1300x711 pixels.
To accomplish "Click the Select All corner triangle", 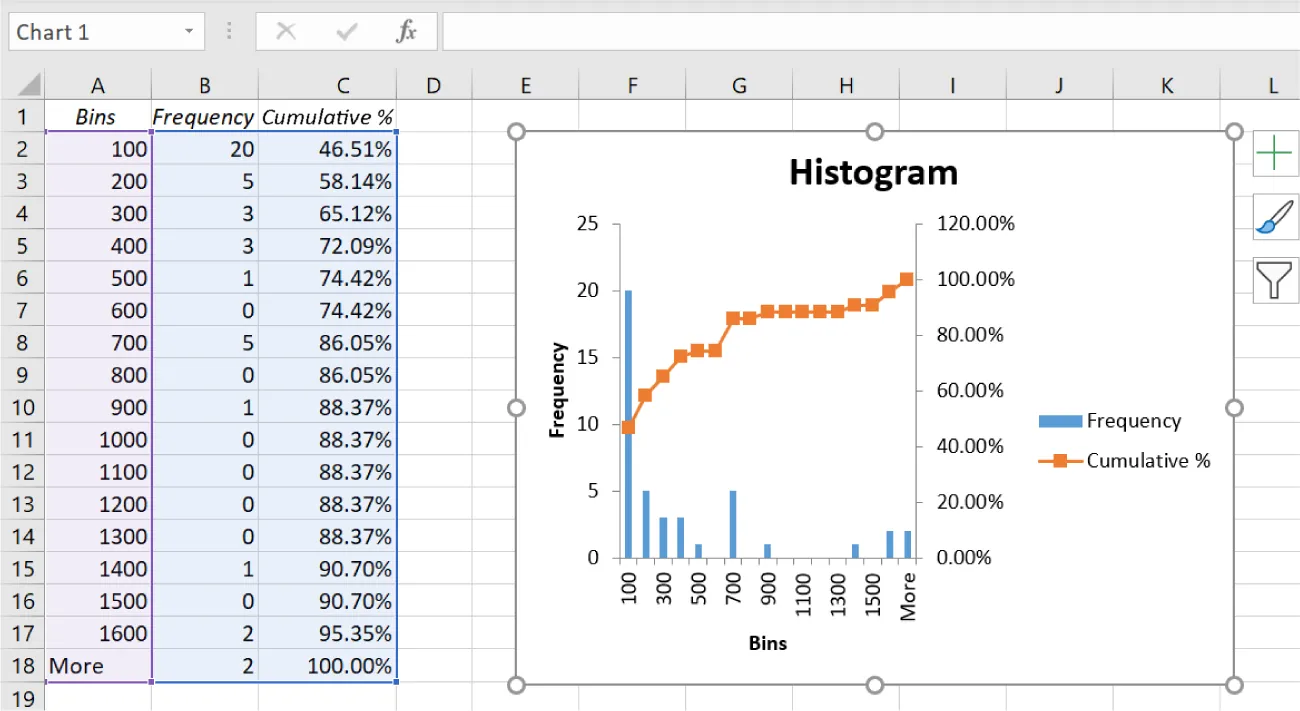I will 32,84.
